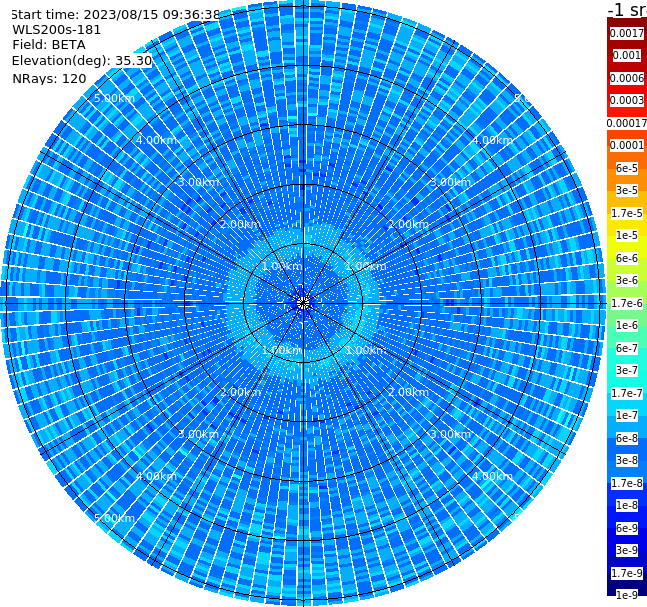Click the 1.7e-6 color bar label
647x607 pixels.
coord(627,303)
